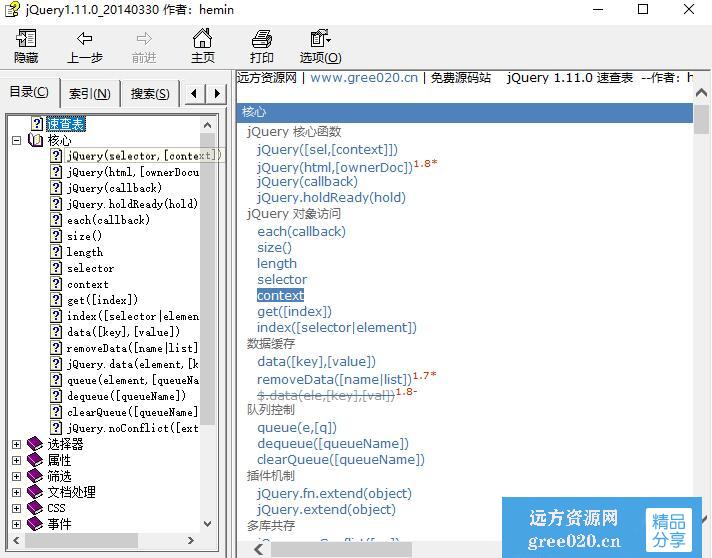Viewport: 712px width, 558px height.
Task: Click the Hide (隐藏) toolbar icon
Action: (x=26, y=40)
